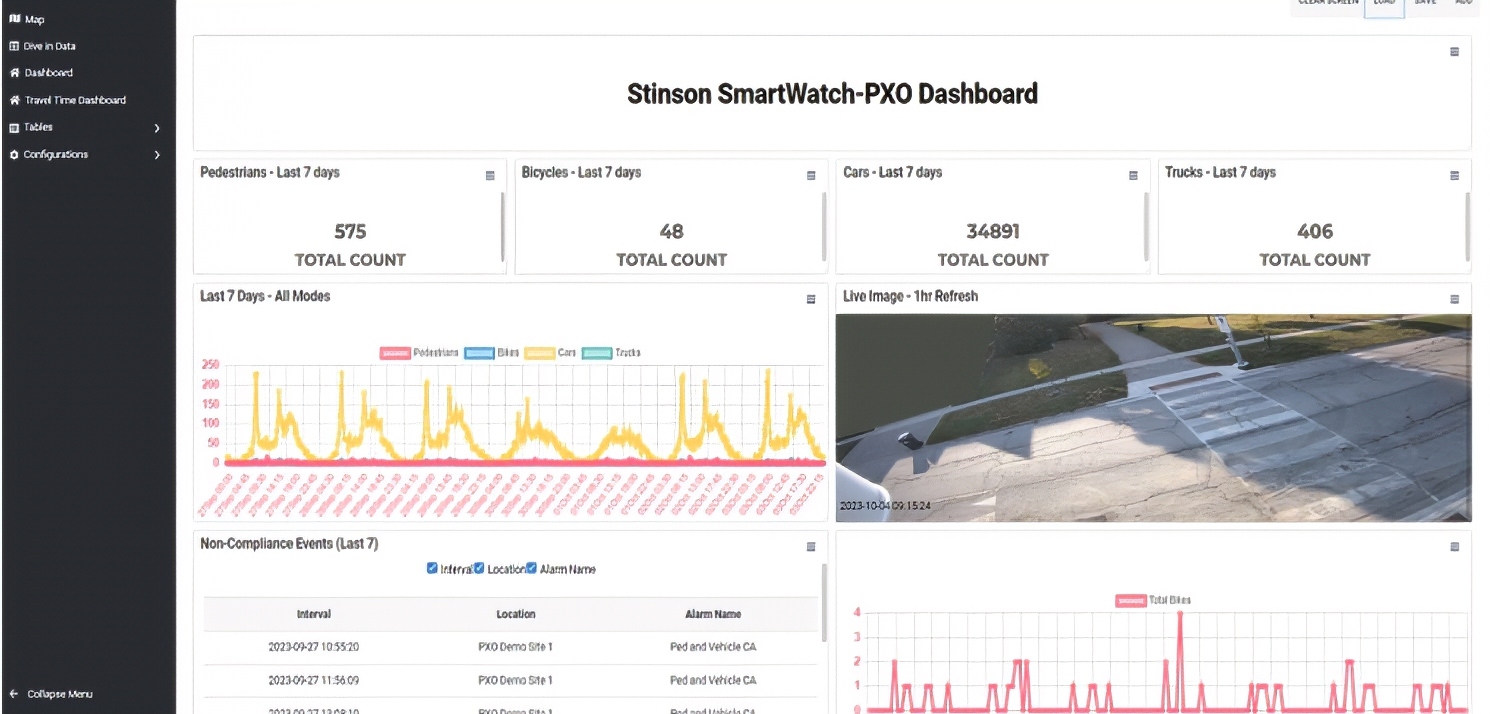Click the live crosswalk camera image
The width and height of the screenshot is (1490, 714).
pos(1153,418)
